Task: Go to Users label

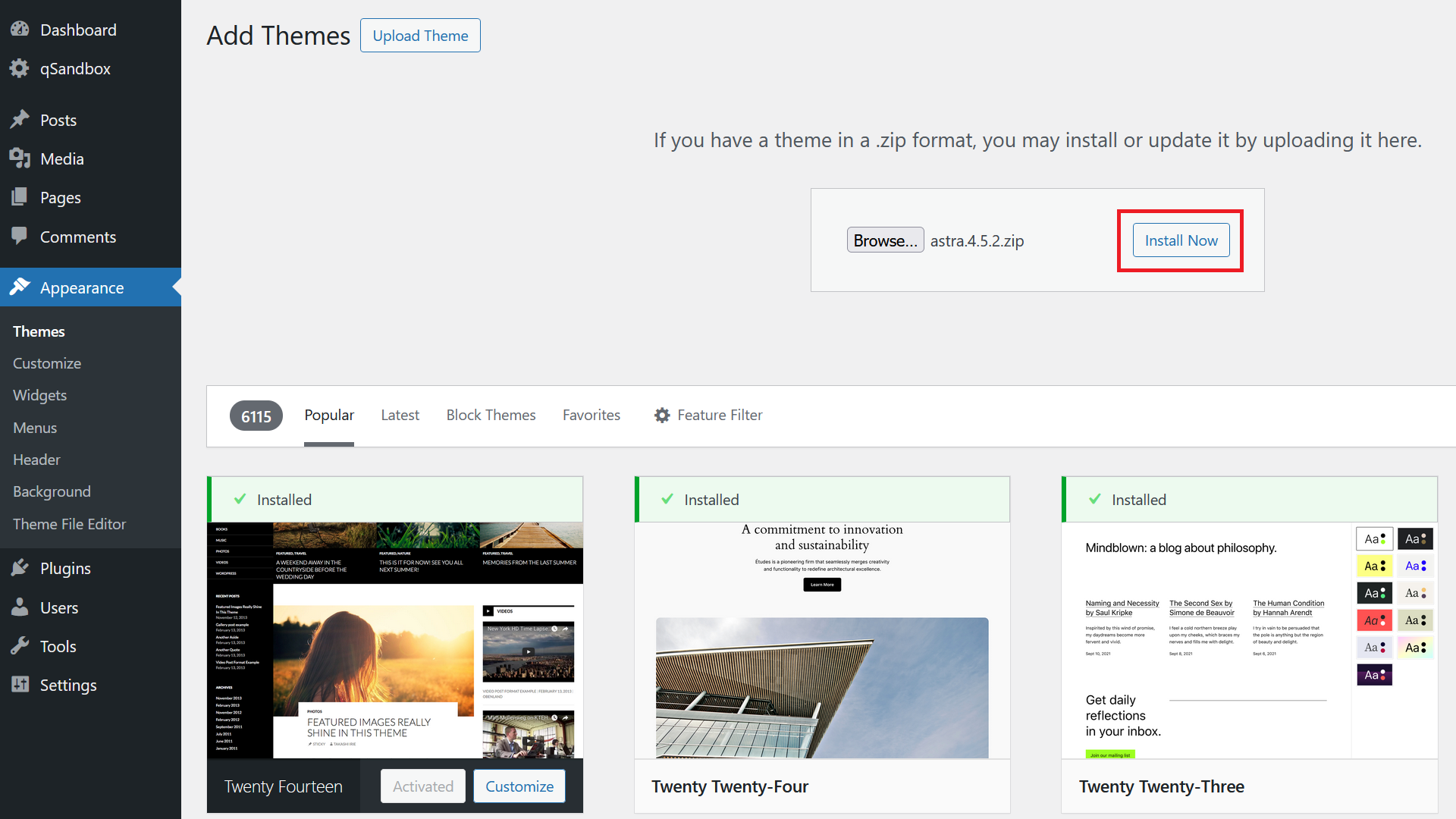Action: [59, 607]
